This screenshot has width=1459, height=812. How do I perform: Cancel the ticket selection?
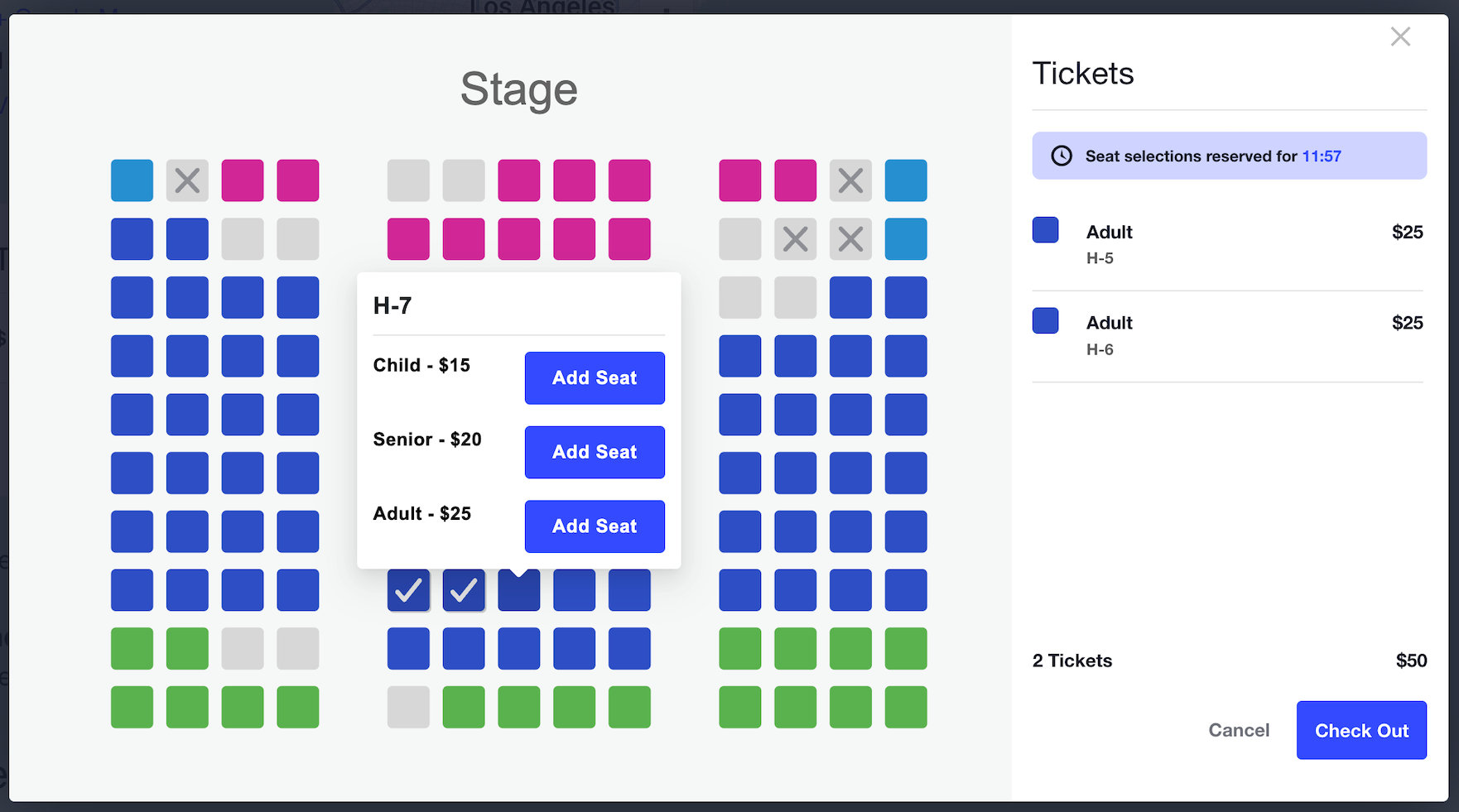point(1238,730)
